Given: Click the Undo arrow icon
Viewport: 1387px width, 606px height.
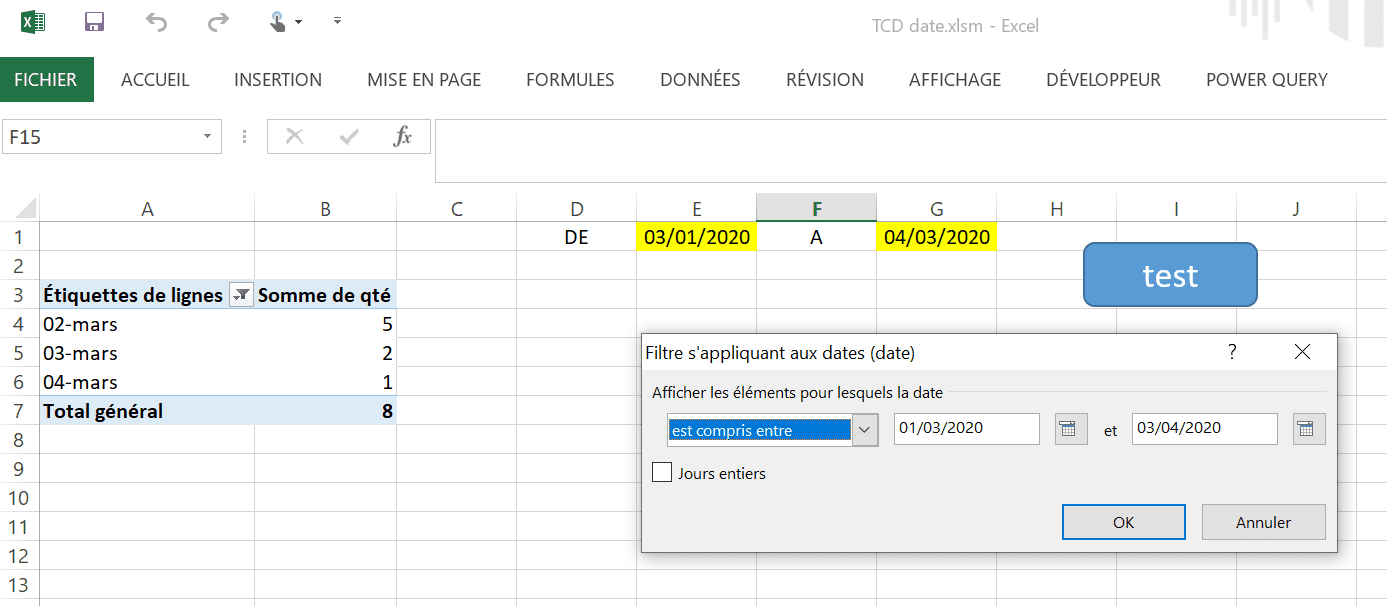Looking at the screenshot, I should [156, 22].
